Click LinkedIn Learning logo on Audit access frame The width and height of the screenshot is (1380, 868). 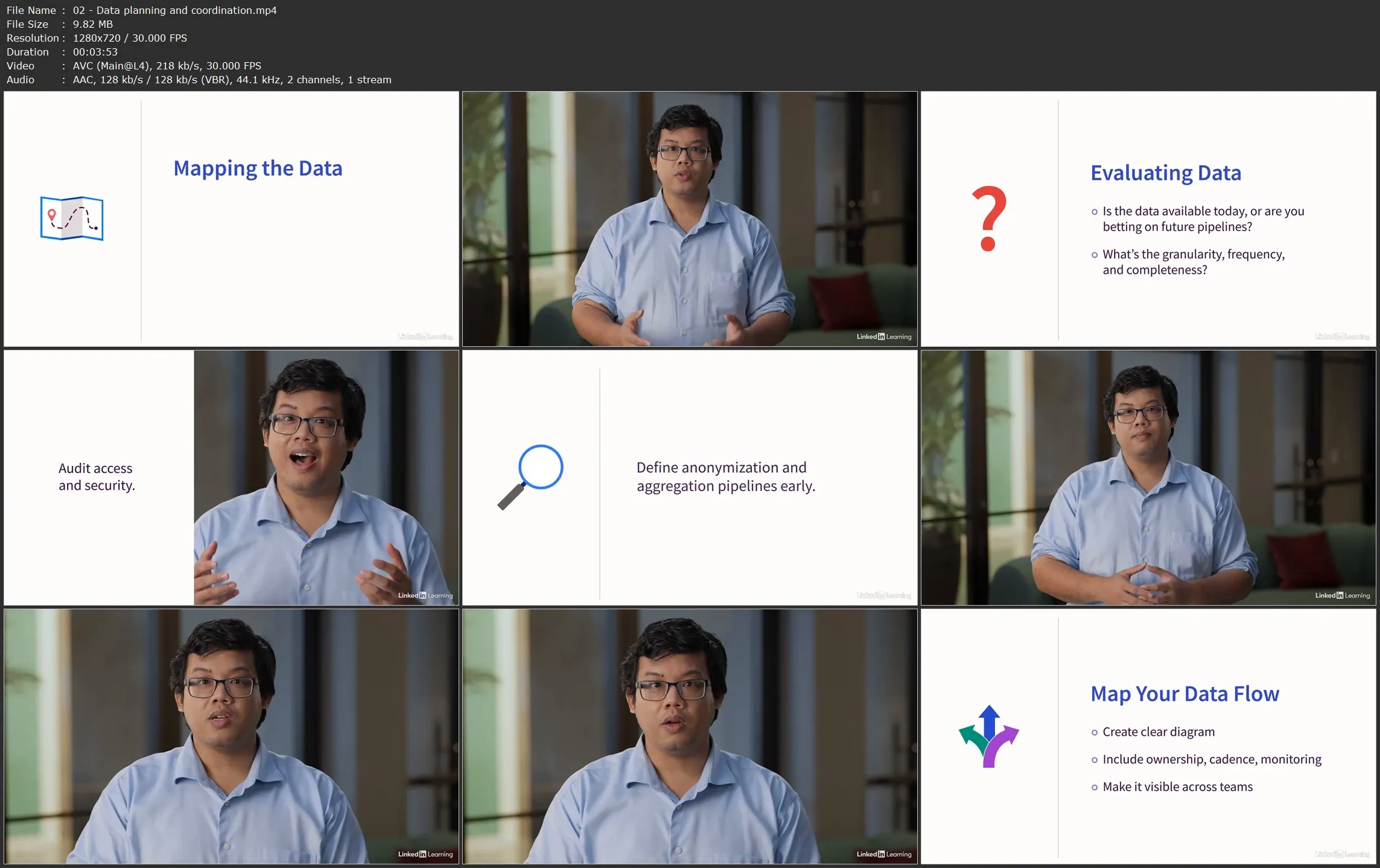point(425,595)
